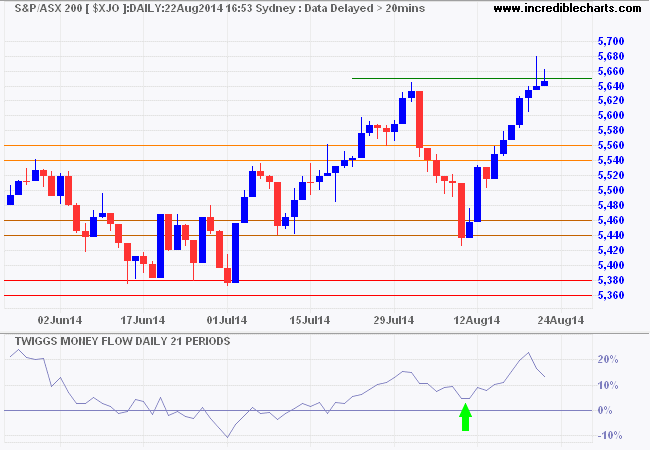Select the 5,380 price axis label
Image resolution: width=650 pixels, height=450 pixels.
(611, 281)
